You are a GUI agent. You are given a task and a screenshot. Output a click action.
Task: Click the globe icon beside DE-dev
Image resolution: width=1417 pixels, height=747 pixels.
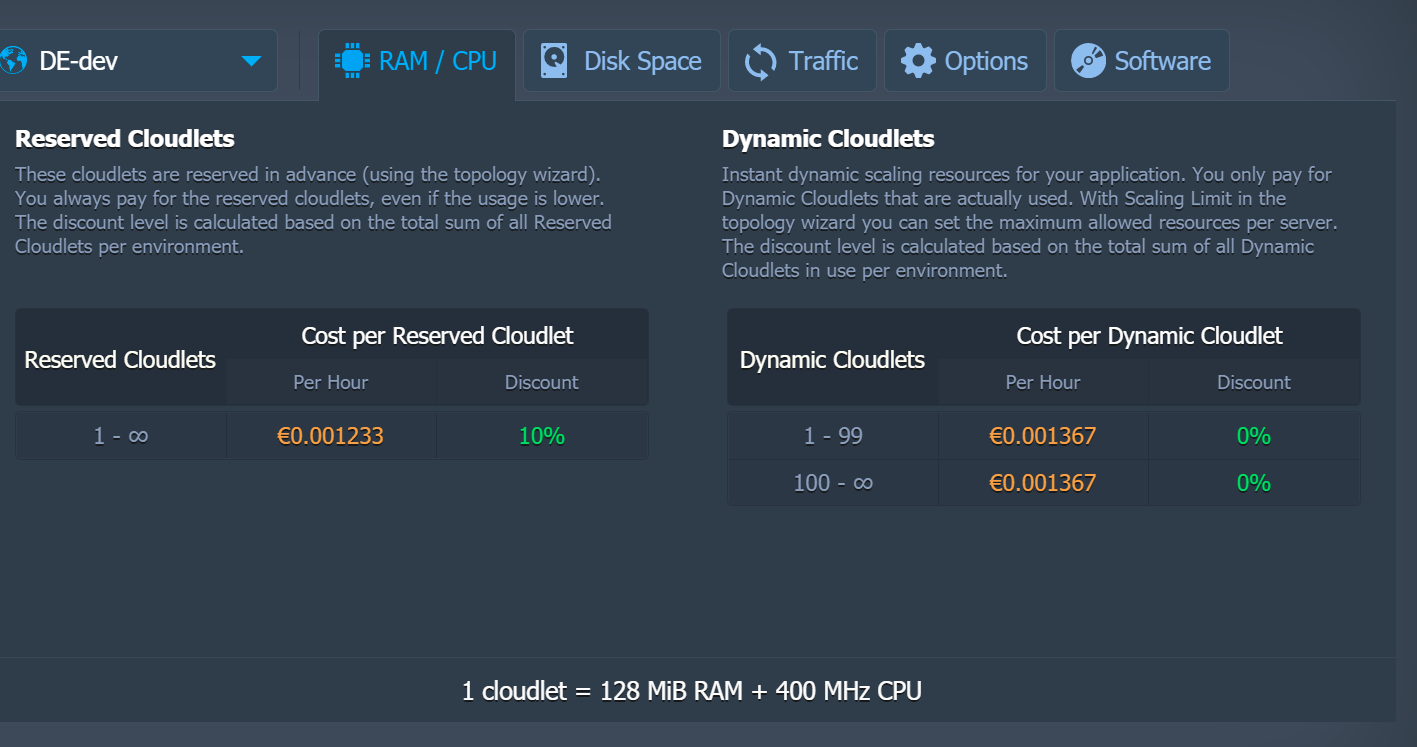tap(13, 61)
